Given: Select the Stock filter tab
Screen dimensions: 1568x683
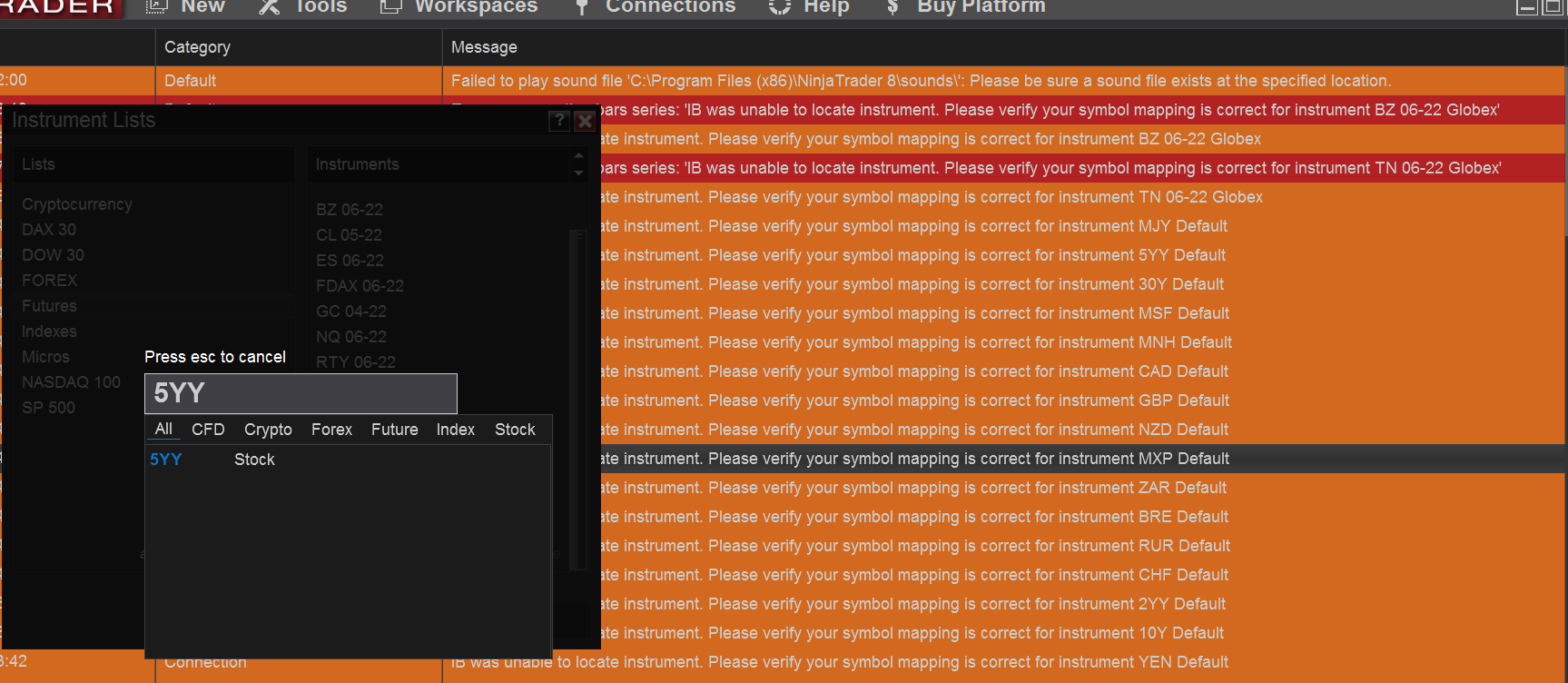Looking at the screenshot, I should (515, 430).
